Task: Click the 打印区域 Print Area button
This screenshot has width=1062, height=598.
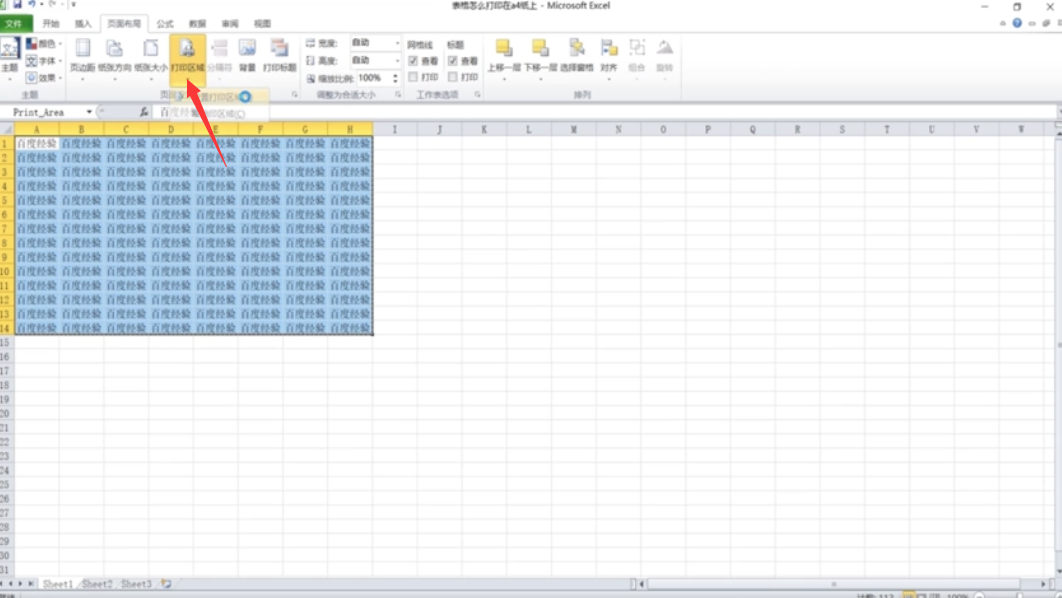Action: [x=187, y=58]
